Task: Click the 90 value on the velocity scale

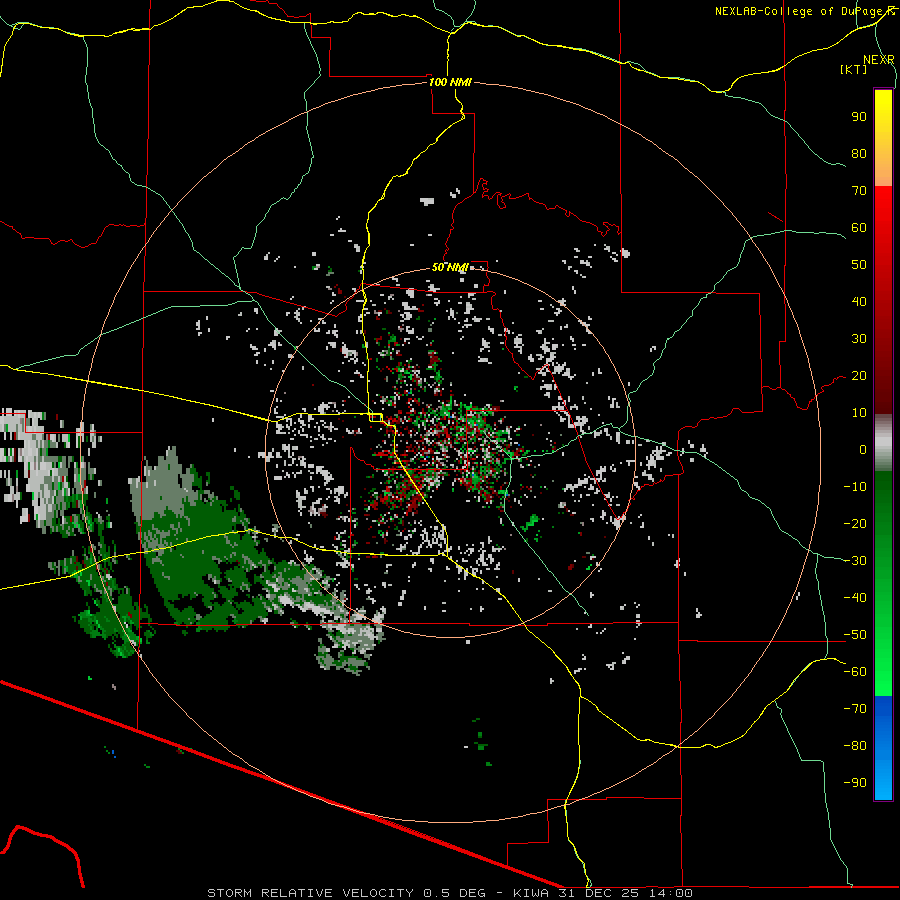Action: pyautogui.click(x=859, y=117)
